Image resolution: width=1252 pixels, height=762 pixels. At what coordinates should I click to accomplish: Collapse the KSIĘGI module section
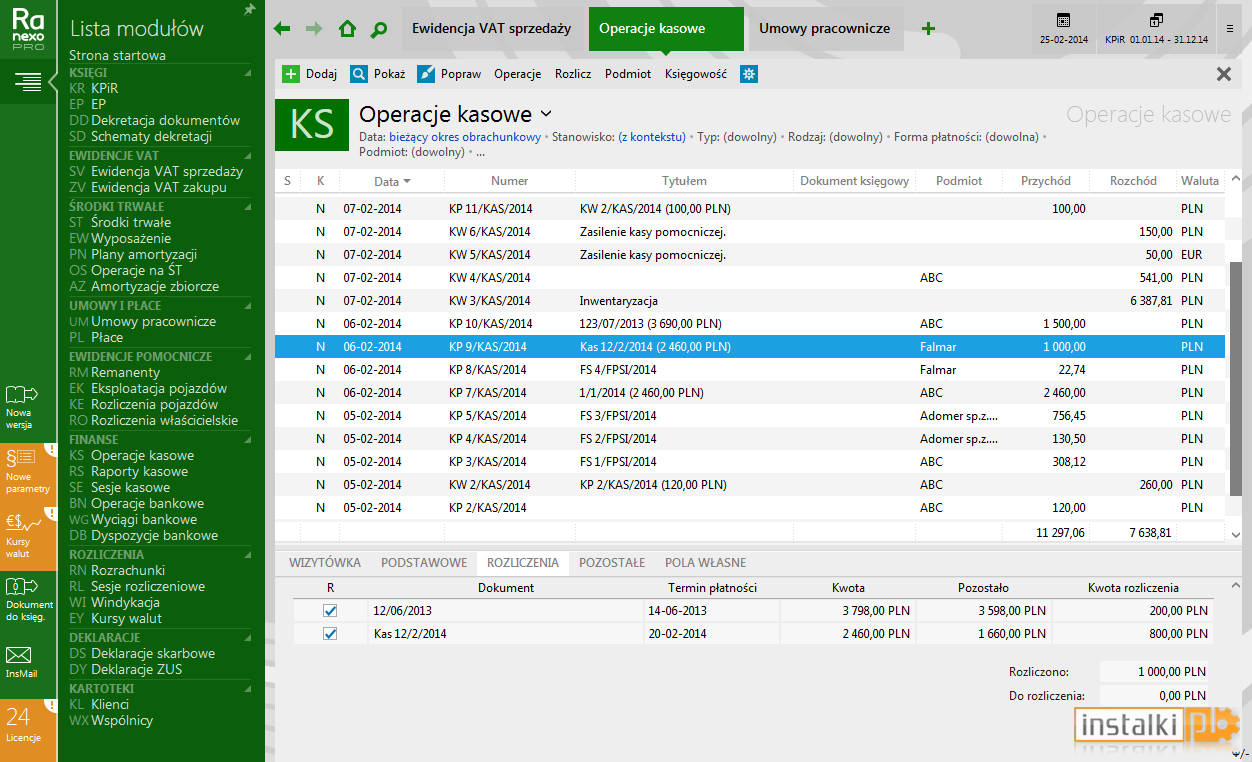tap(248, 72)
